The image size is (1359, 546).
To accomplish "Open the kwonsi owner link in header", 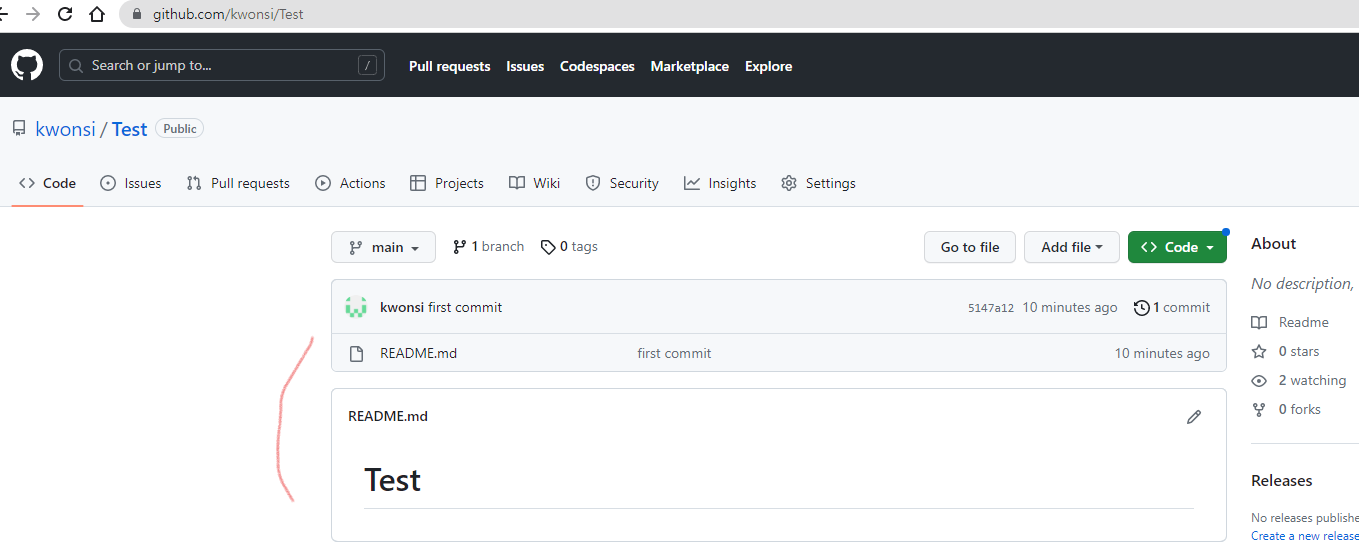I will pos(65,129).
